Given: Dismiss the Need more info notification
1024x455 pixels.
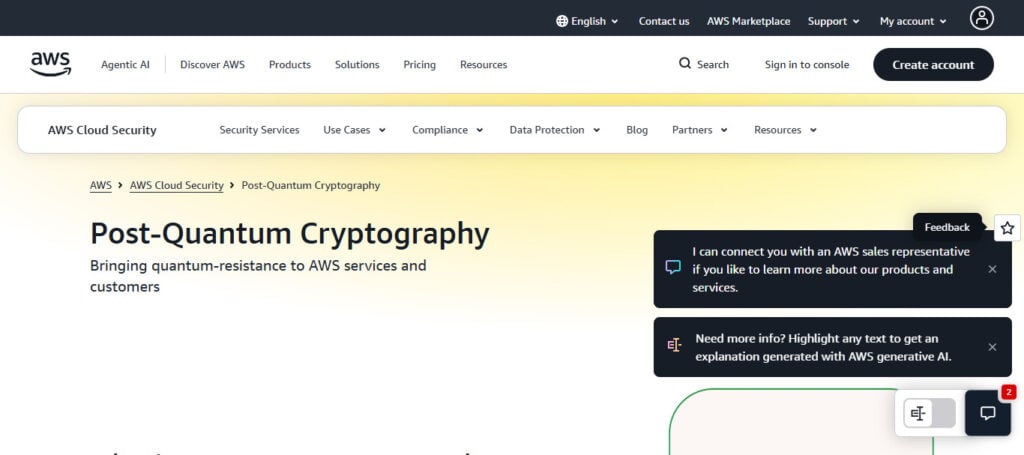Looking at the screenshot, I should [992, 347].
